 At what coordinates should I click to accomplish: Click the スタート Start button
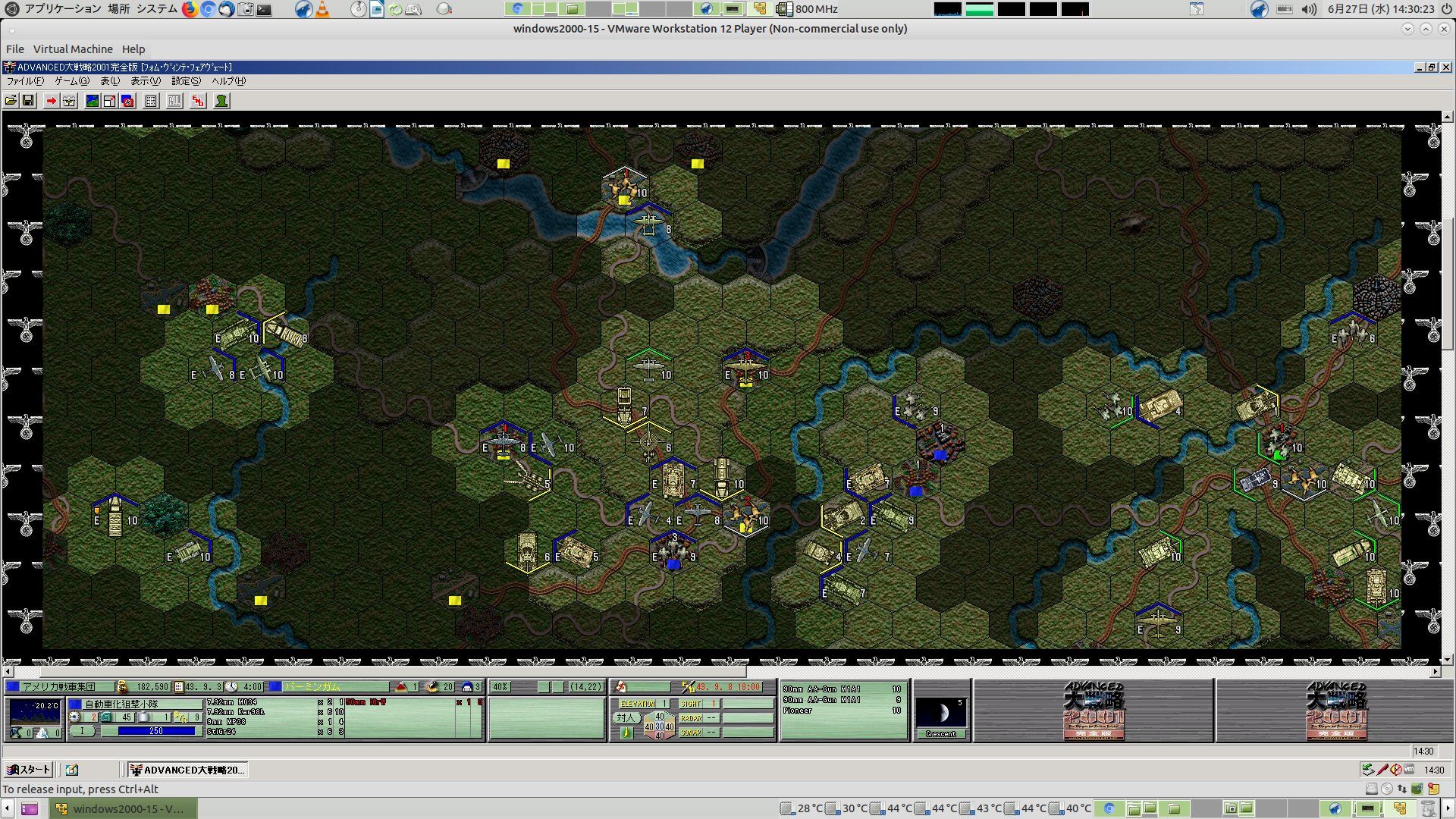pyautogui.click(x=29, y=770)
